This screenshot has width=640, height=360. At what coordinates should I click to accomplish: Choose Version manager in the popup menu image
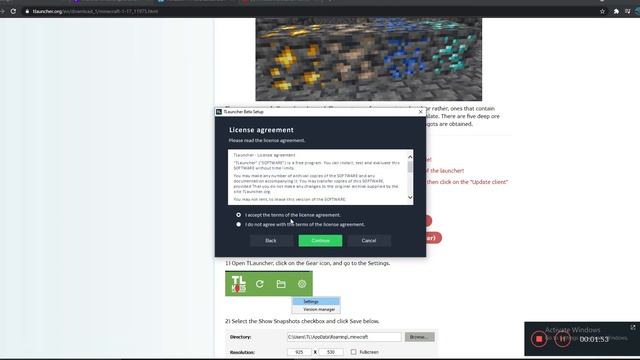[316, 309]
